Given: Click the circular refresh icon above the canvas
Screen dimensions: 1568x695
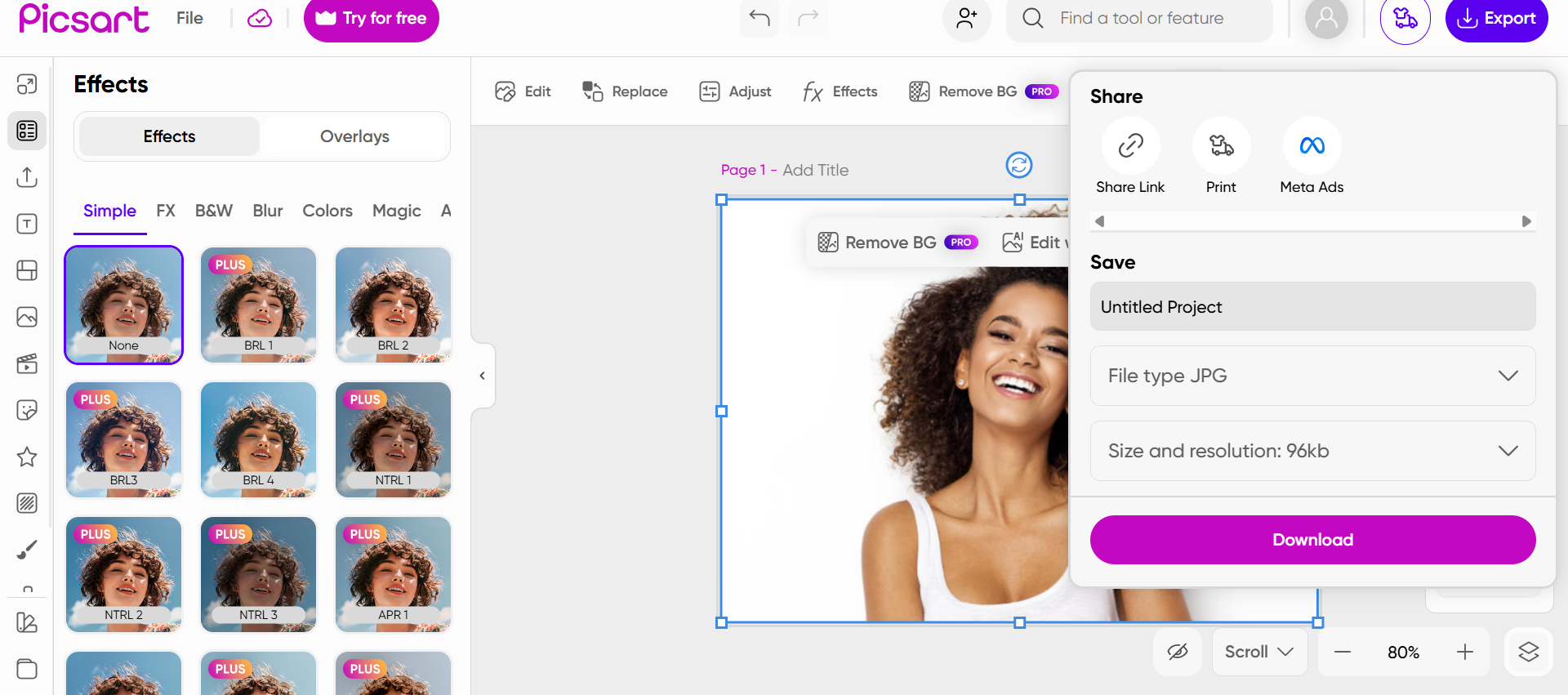Looking at the screenshot, I should click(x=1019, y=165).
